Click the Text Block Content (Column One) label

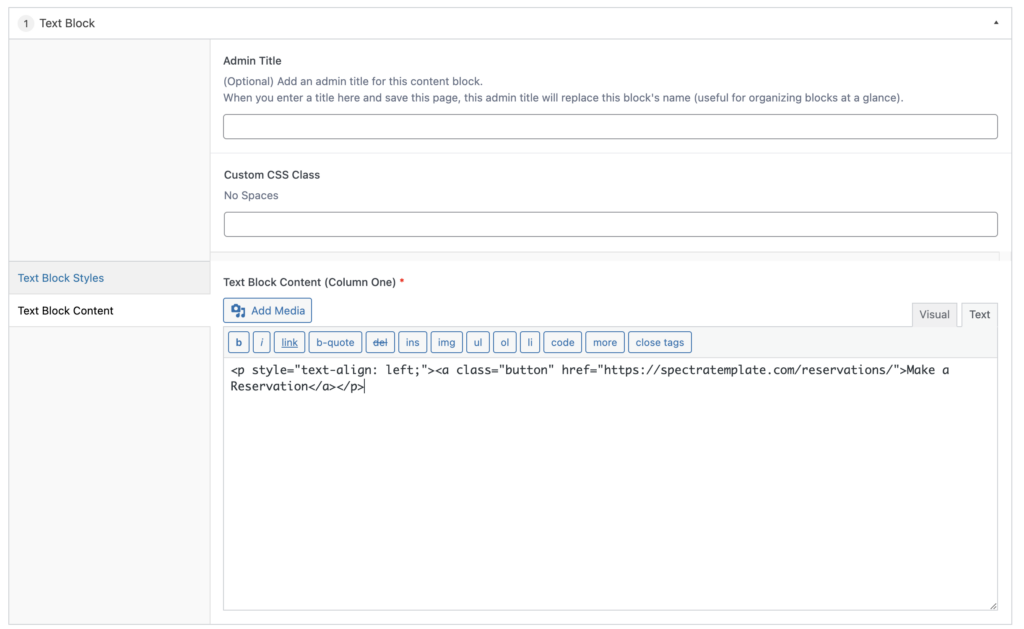pyautogui.click(x=310, y=282)
